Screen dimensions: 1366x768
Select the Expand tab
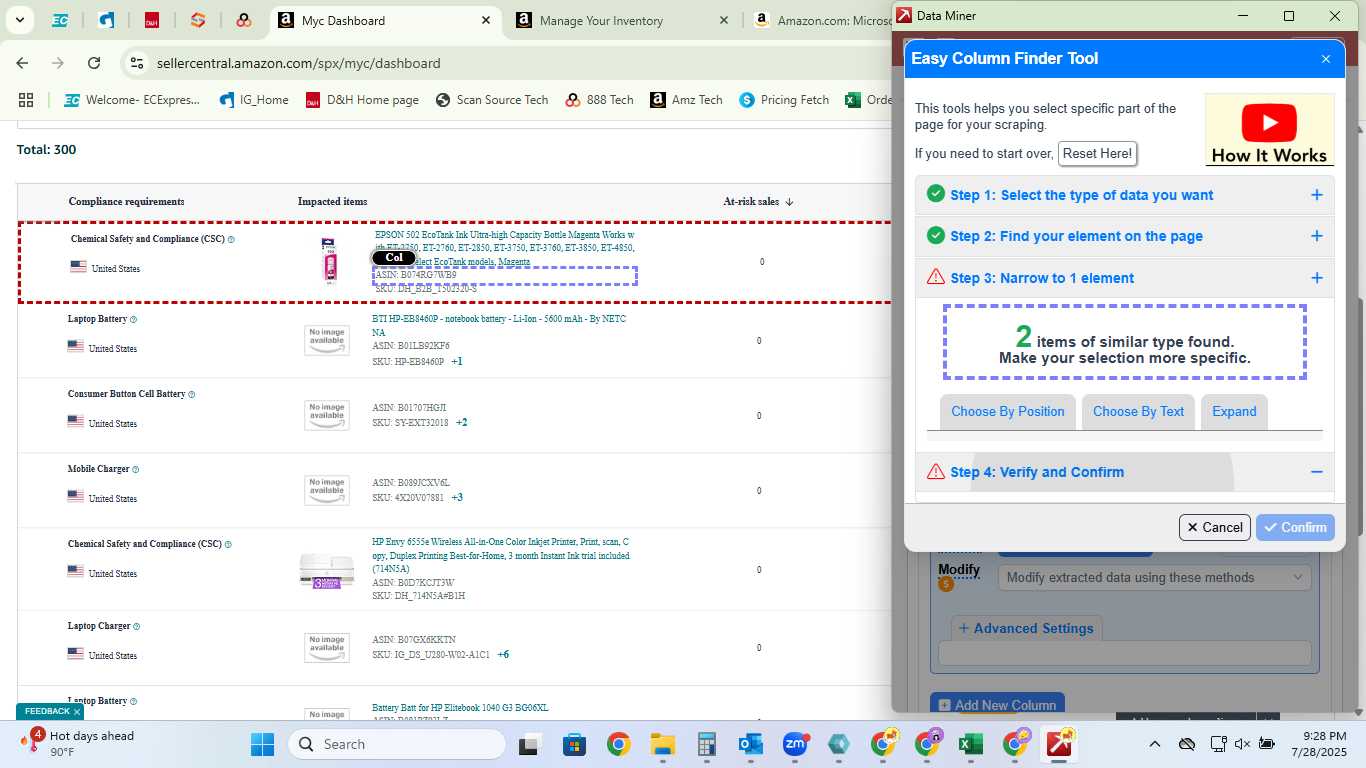click(1234, 412)
